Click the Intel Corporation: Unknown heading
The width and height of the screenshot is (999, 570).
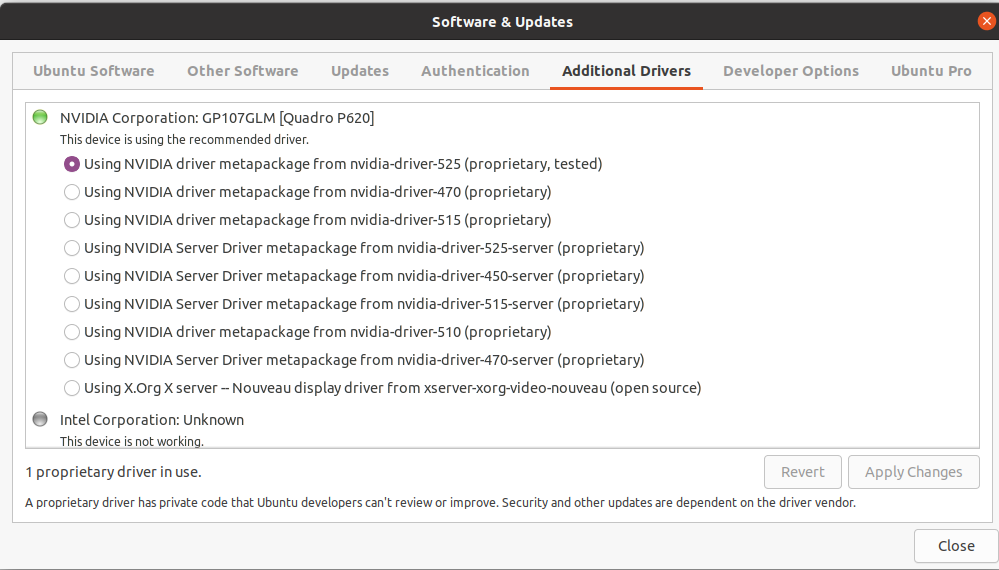coord(152,420)
